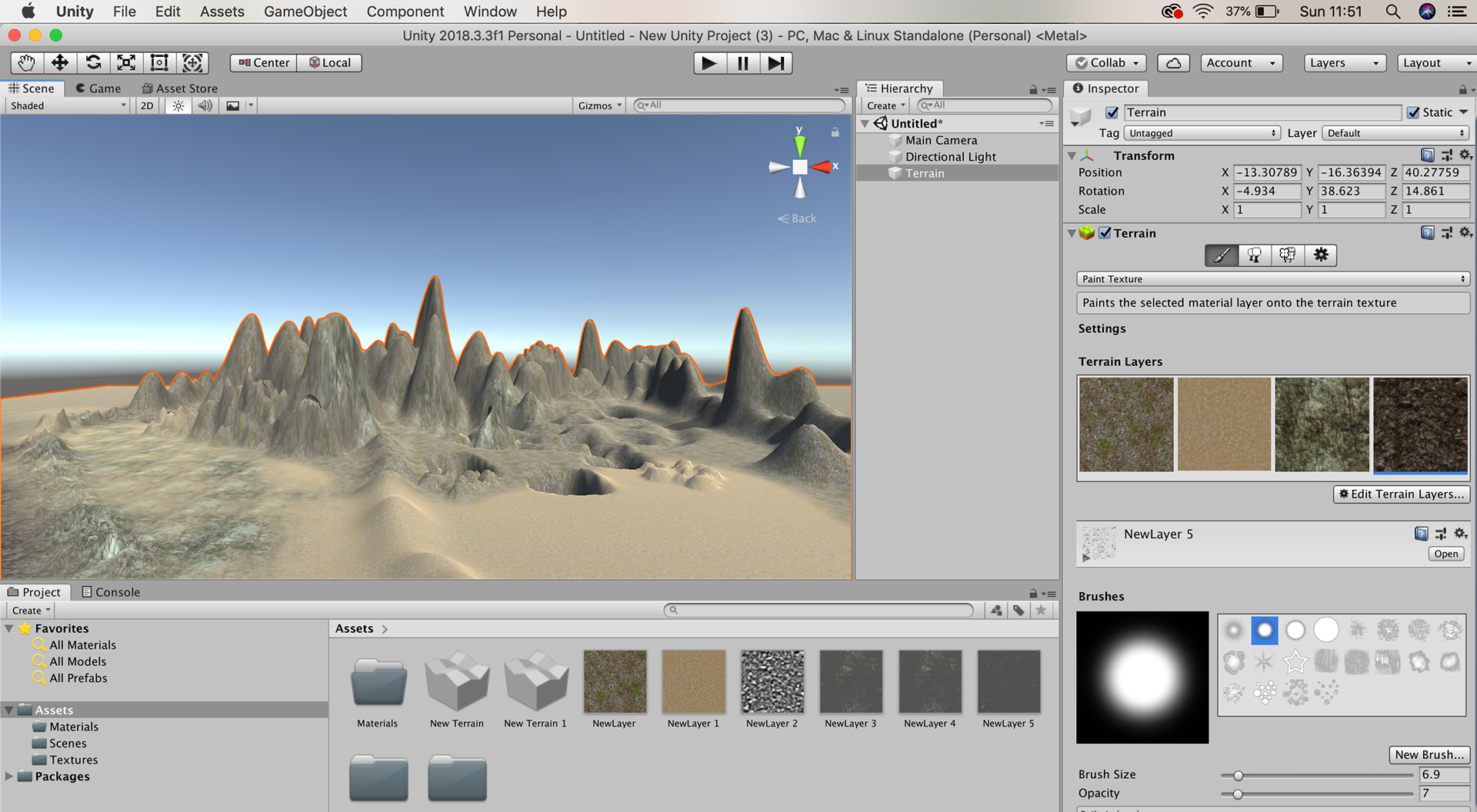Select the Move tool
The height and width of the screenshot is (812, 1477).
click(x=60, y=63)
